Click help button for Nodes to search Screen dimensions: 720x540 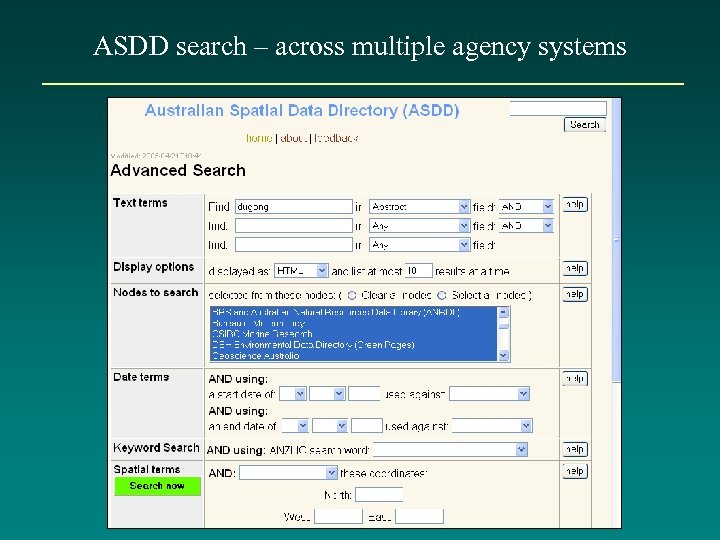[575, 294]
